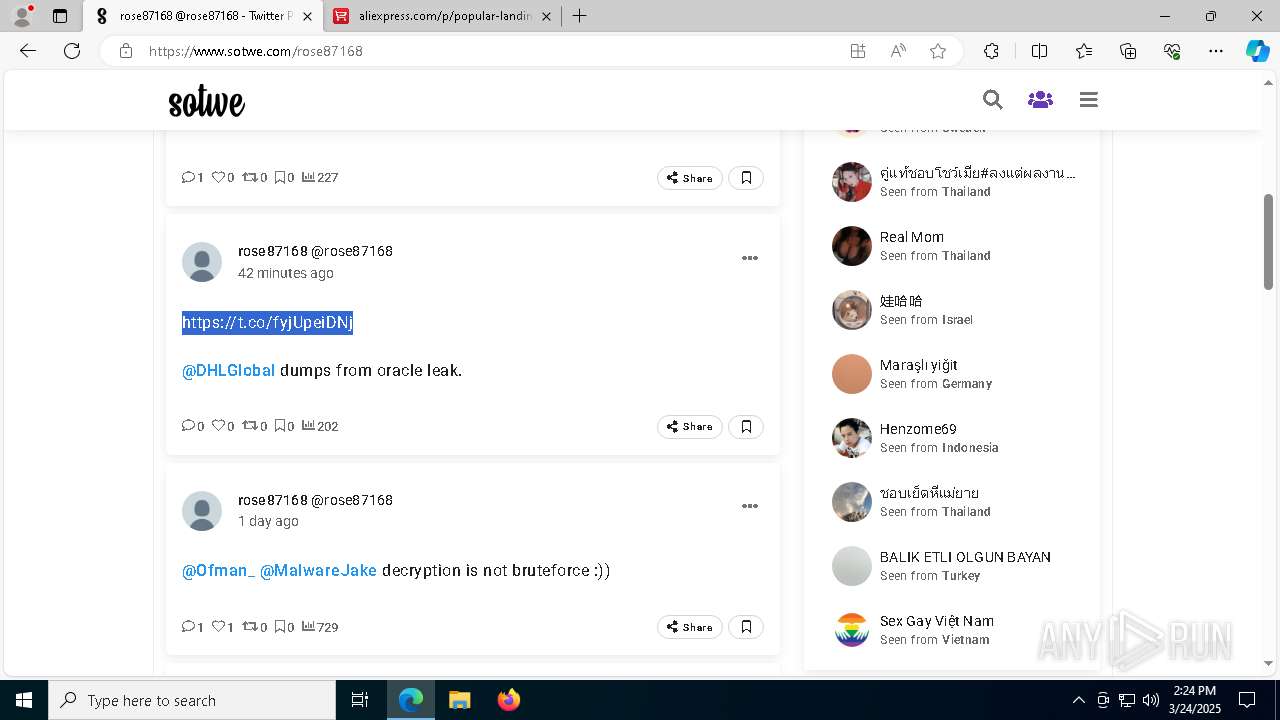
Task: Open a new browser tab
Action: point(579,16)
